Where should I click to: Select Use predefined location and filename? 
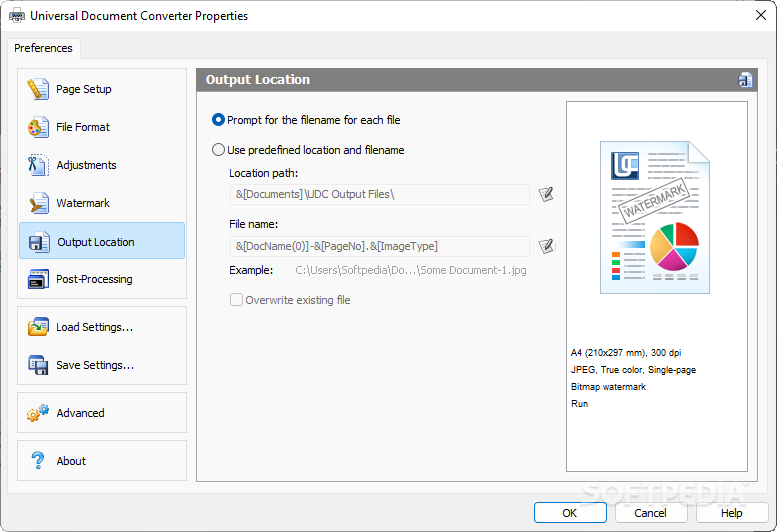tap(308, 150)
